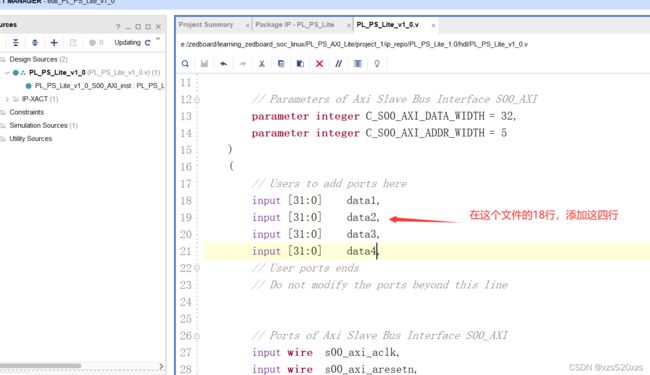Viewport: 650px width, 375px height.
Task: Click the Cut scissors icon
Action: pyautogui.click(x=262, y=64)
